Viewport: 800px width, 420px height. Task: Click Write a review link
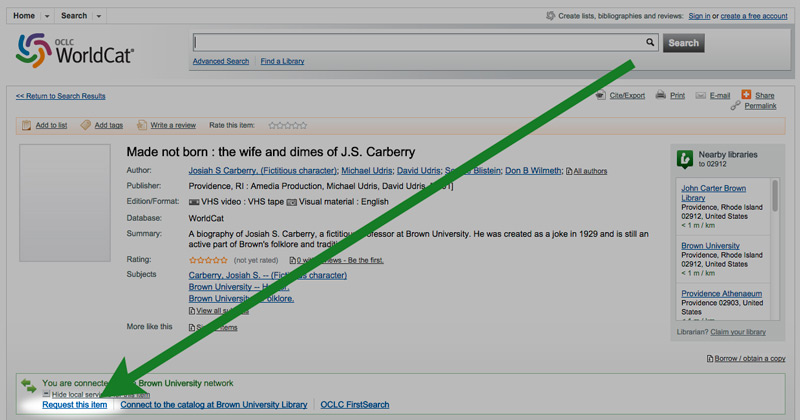[x=173, y=125]
